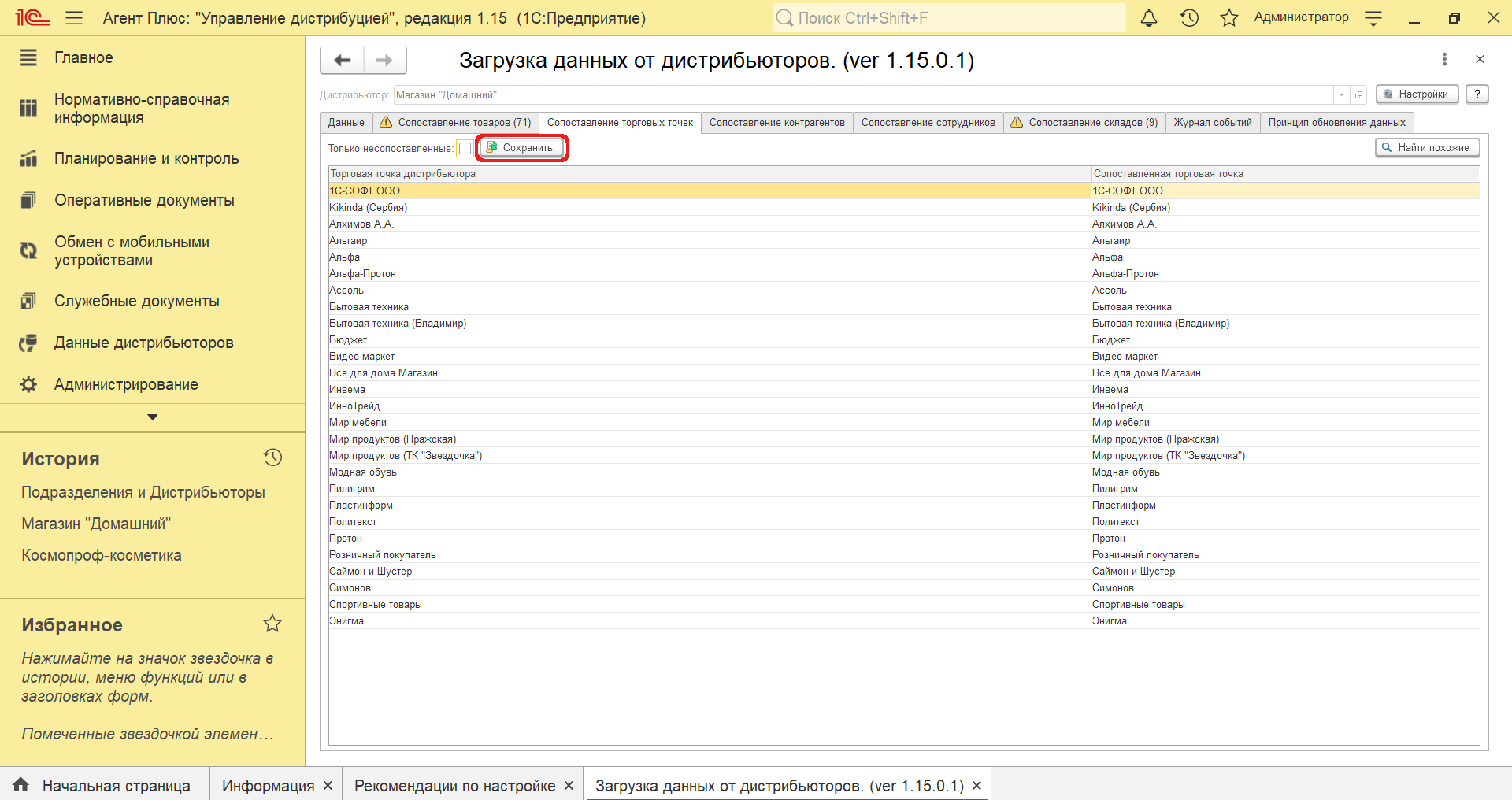Click the Избранное star icon
This screenshot has height=800, width=1512.
272,624
